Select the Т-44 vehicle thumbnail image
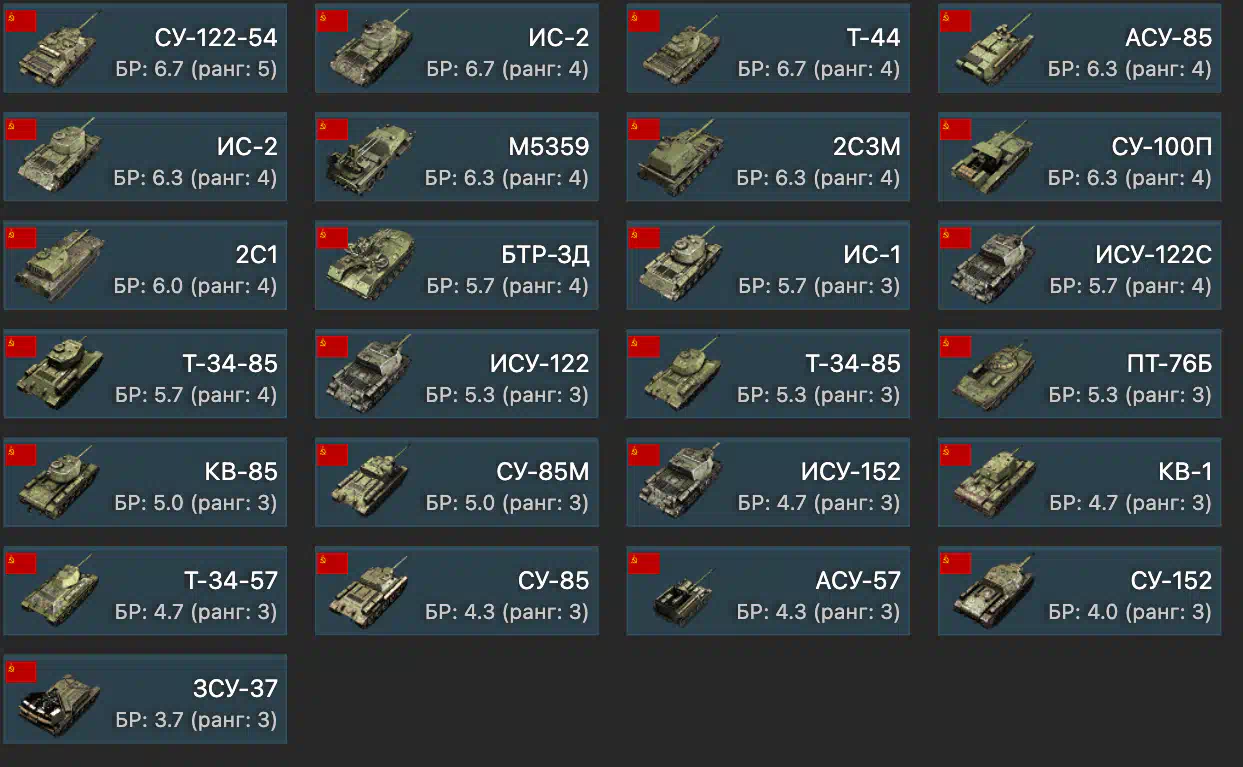Viewport: 1243px width, 767px height. click(x=681, y=52)
